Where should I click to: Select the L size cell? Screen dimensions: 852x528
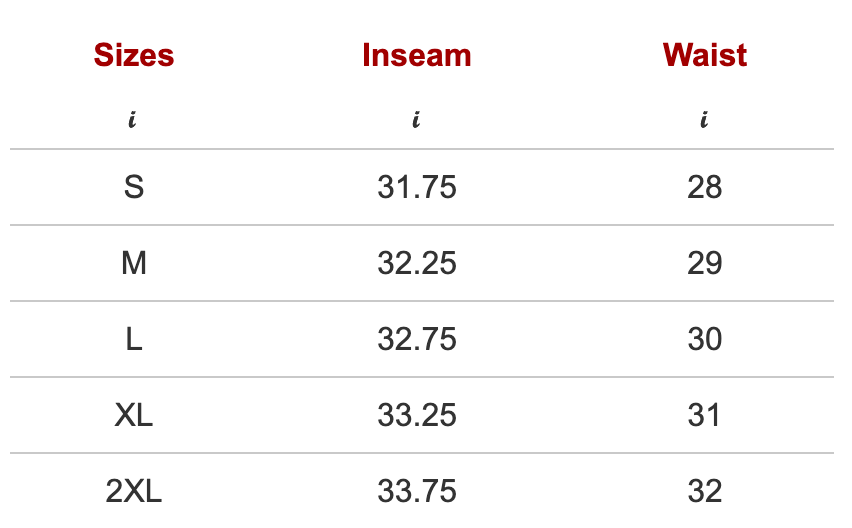[134, 339]
